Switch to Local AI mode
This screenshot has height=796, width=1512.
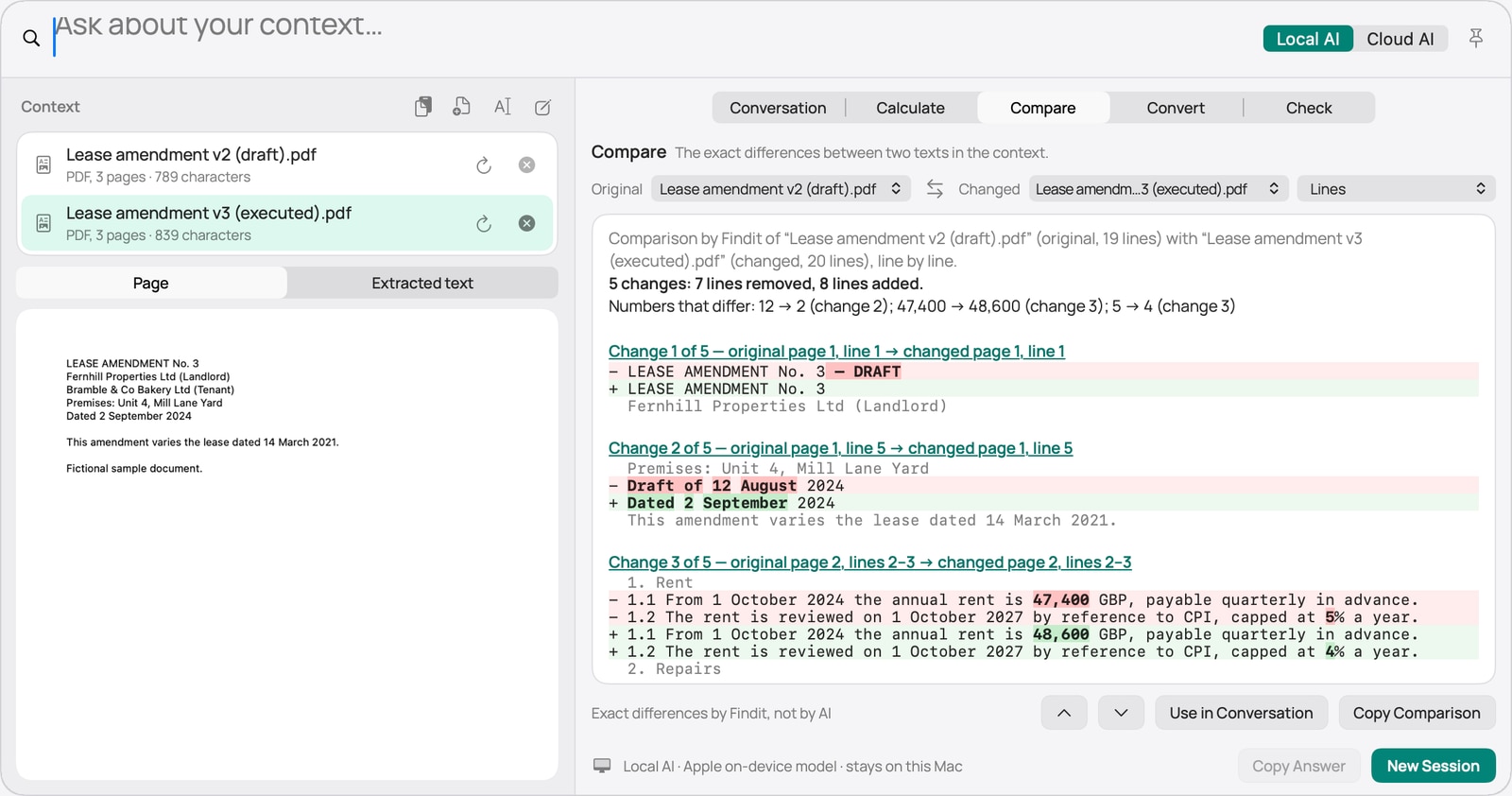(1308, 39)
